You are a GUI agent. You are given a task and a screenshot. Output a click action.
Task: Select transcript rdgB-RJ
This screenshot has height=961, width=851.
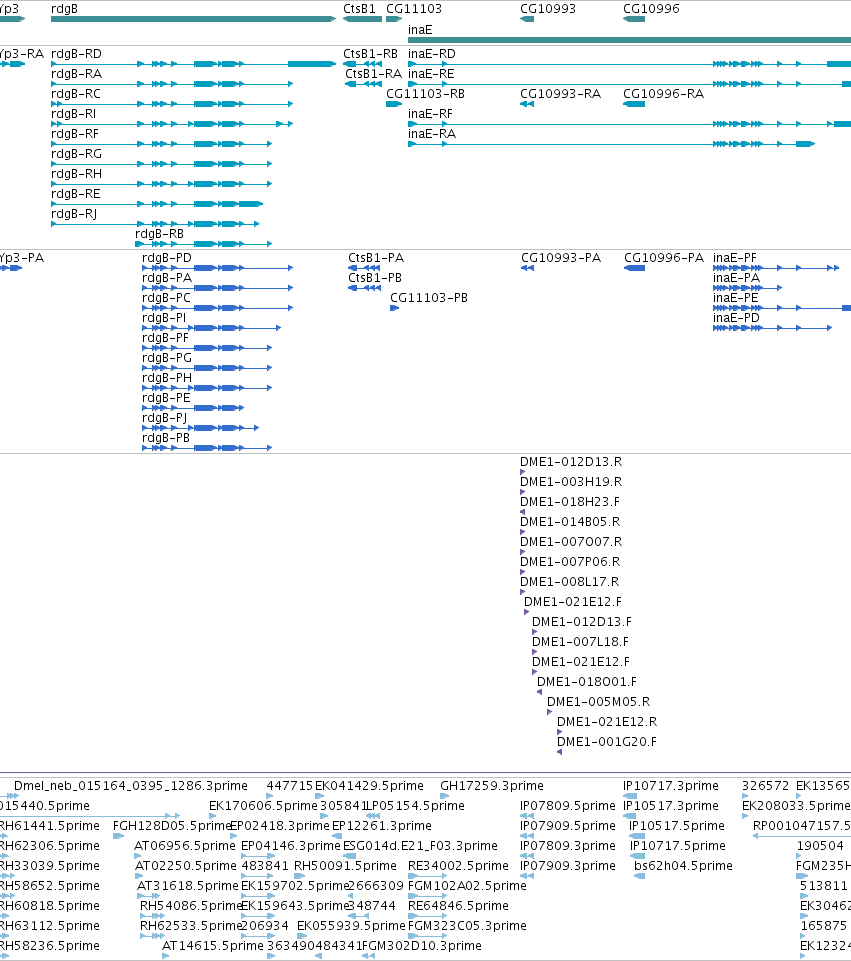155,224
